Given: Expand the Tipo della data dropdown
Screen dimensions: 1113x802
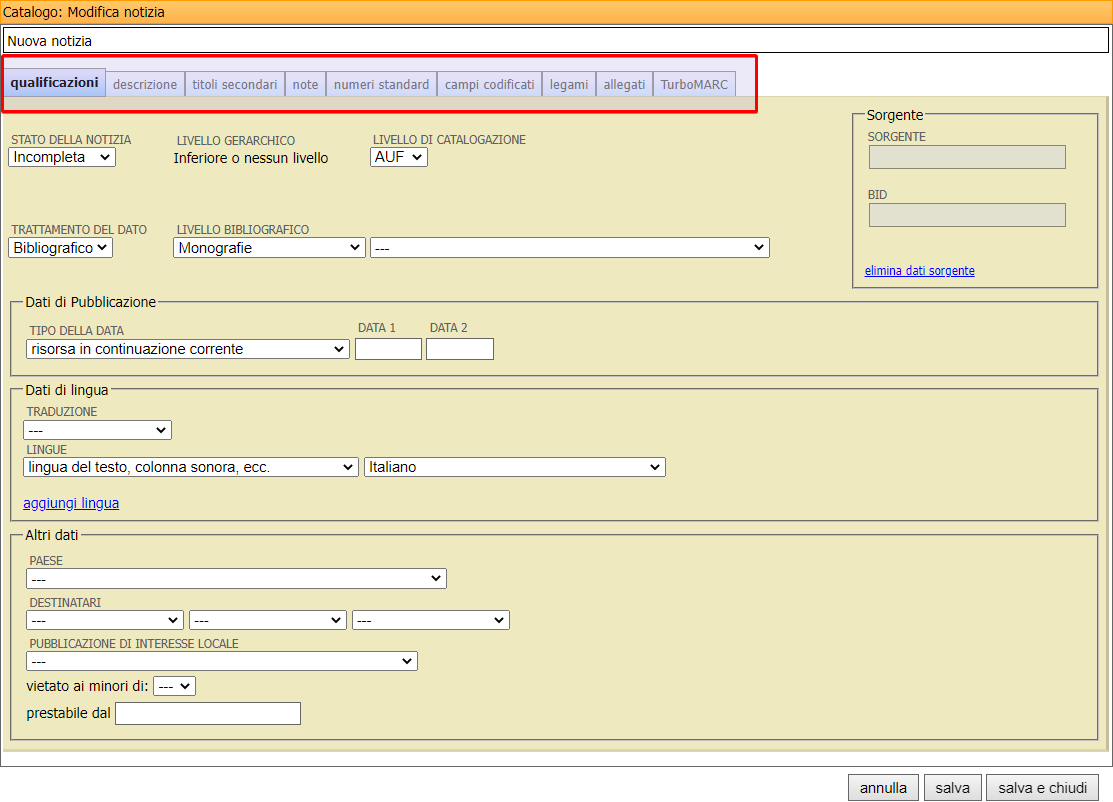Looking at the screenshot, I should pos(187,349).
